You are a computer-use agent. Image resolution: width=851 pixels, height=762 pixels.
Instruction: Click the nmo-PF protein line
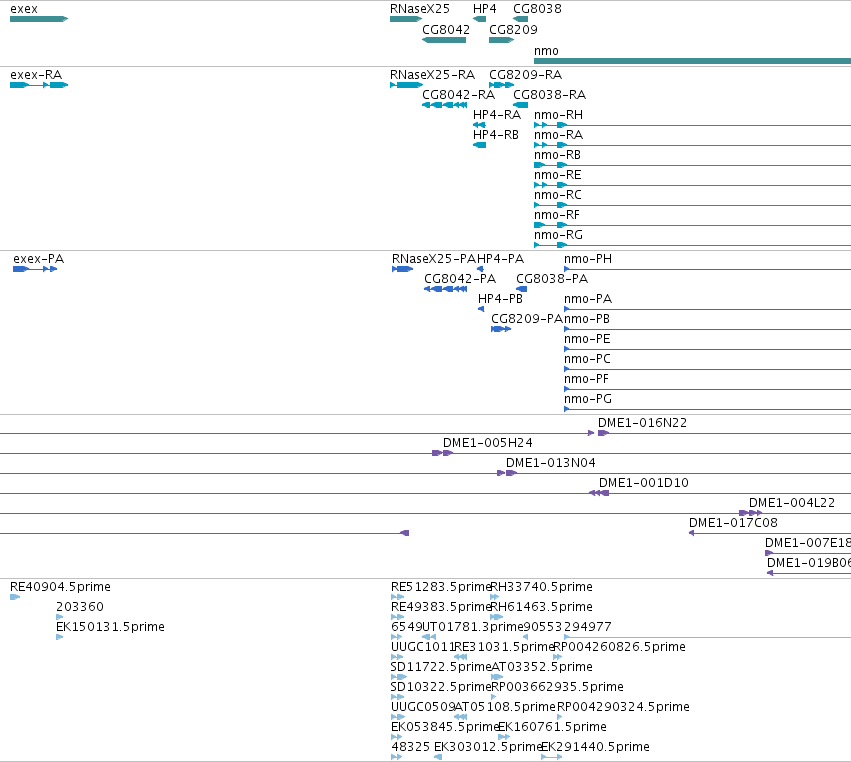tap(707, 389)
